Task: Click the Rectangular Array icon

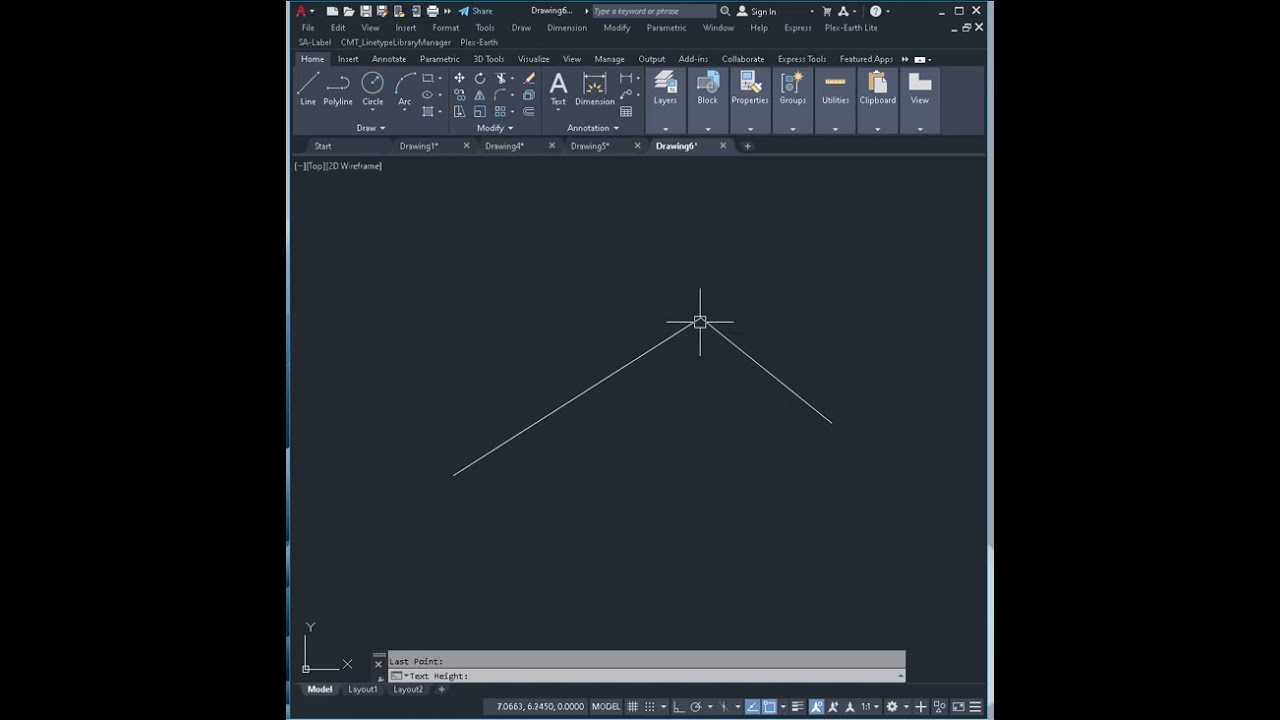Action: coord(501,112)
